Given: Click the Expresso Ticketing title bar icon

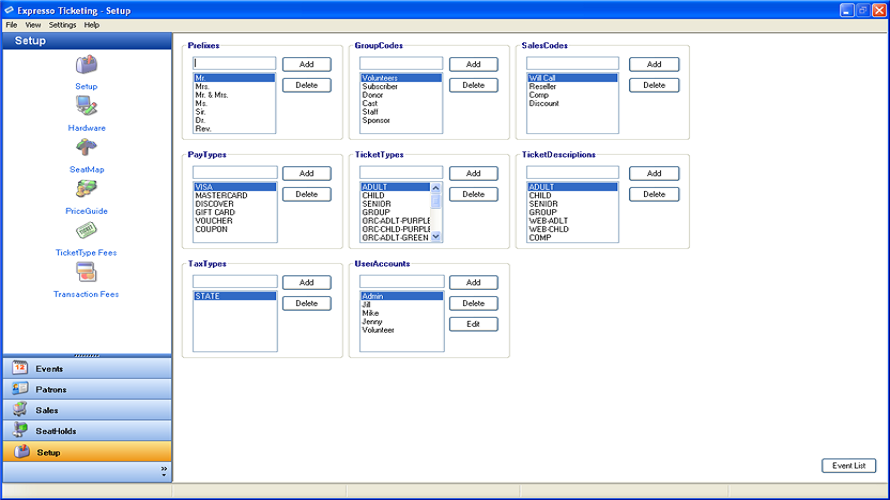Looking at the screenshot, I should (x=9, y=10).
